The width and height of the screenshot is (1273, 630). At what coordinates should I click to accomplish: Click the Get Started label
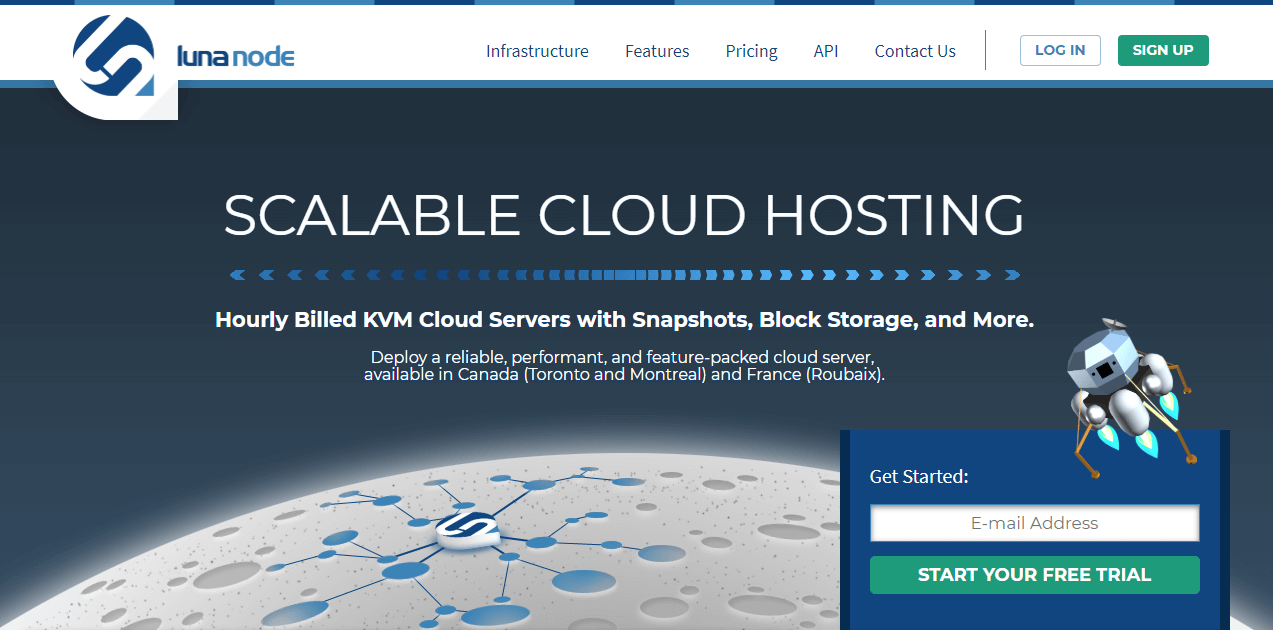pyautogui.click(x=919, y=477)
